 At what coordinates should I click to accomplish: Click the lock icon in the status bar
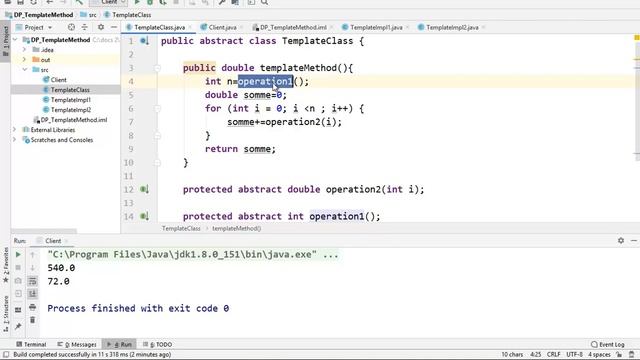pos(620,354)
